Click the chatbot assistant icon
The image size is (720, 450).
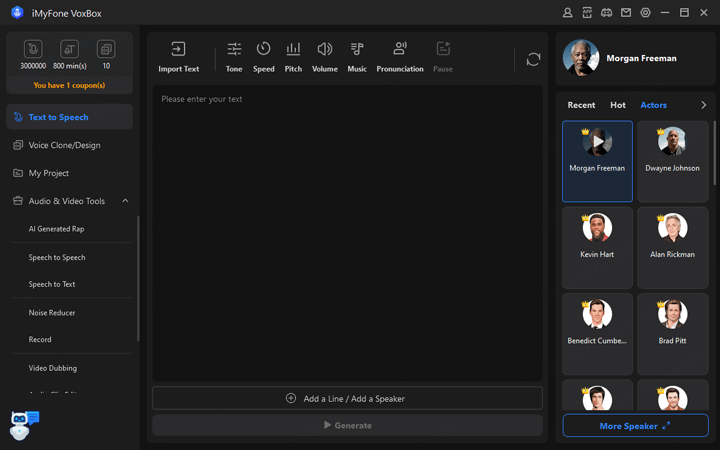[x=23, y=424]
